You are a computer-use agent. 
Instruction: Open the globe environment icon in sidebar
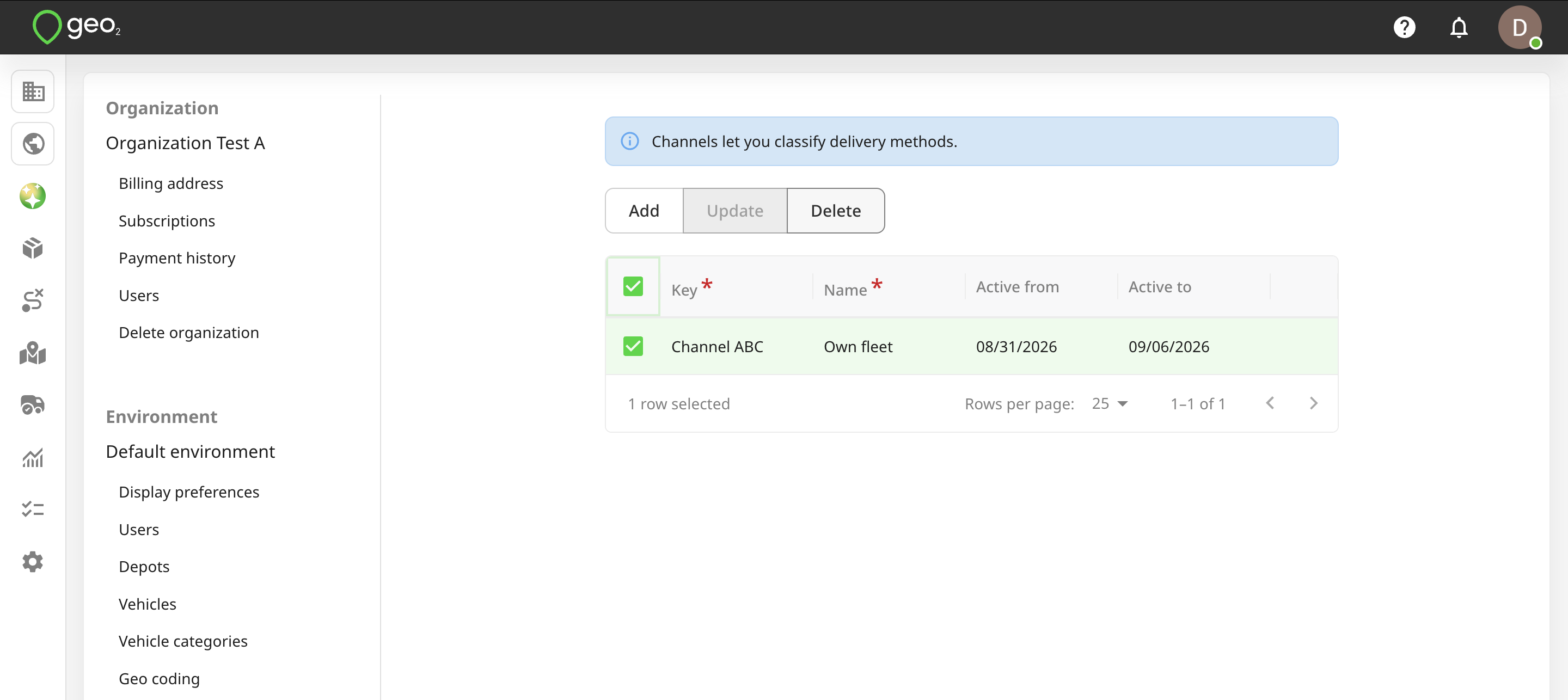coord(33,144)
